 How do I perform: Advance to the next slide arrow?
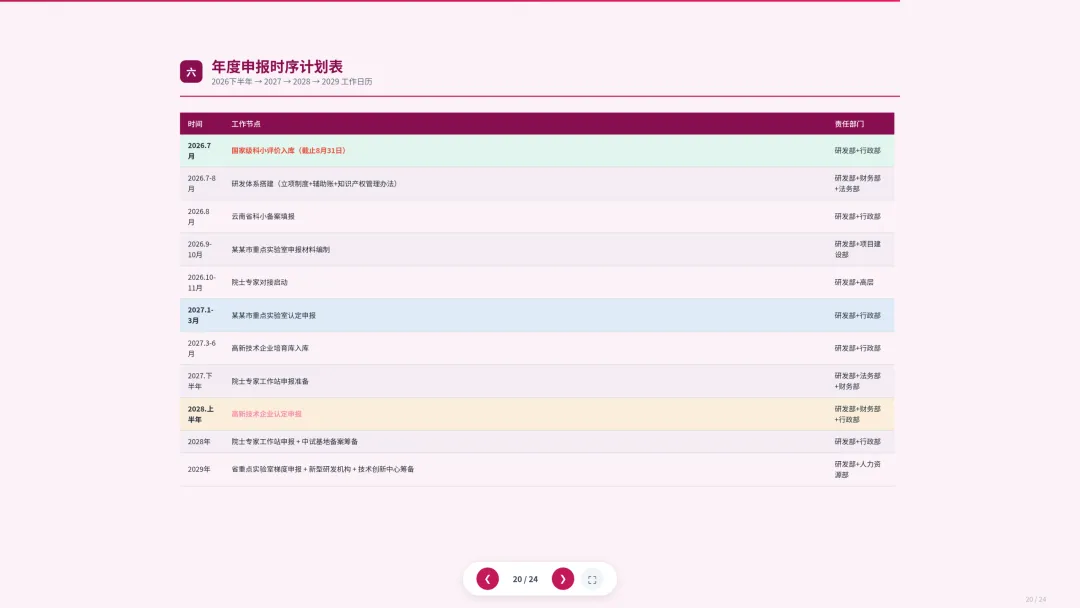[563, 579]
